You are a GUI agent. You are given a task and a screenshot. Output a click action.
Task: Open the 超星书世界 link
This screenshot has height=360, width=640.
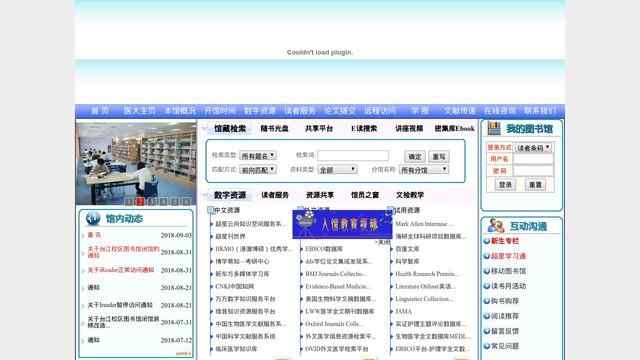(231, 237)
